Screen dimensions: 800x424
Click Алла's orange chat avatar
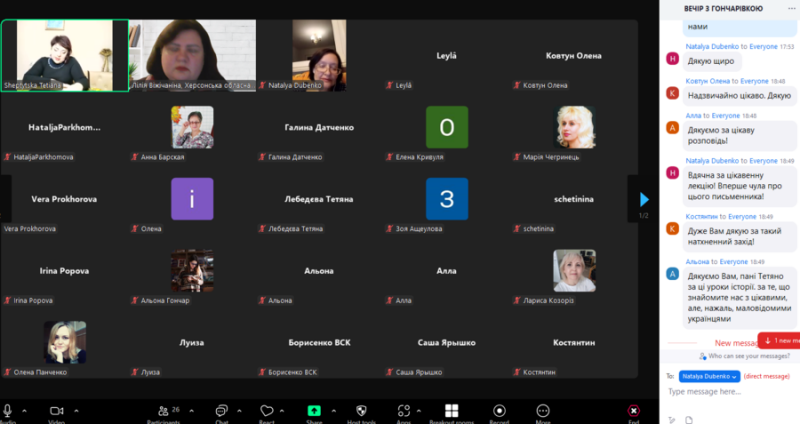pyautogui.click(x=672, y=128)
